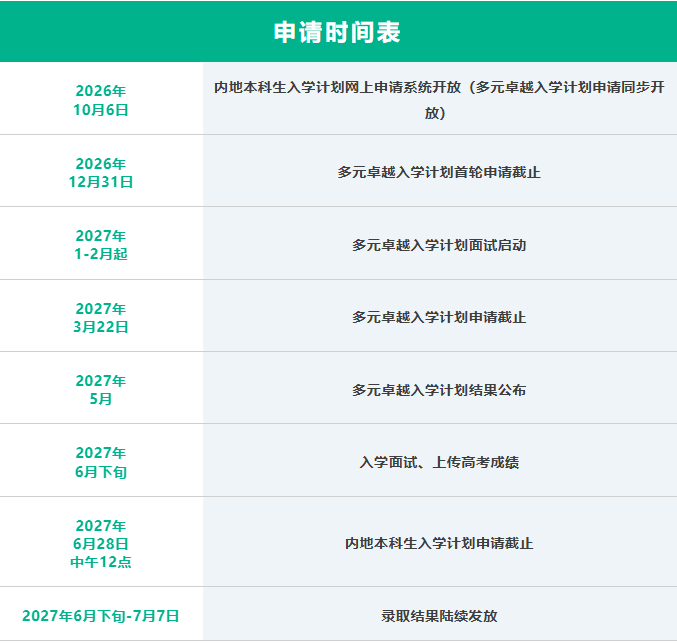Select the date cell 2027年 6月28日 中午12点
Viewport: 677px width, 643px height.
pos(101,544)
